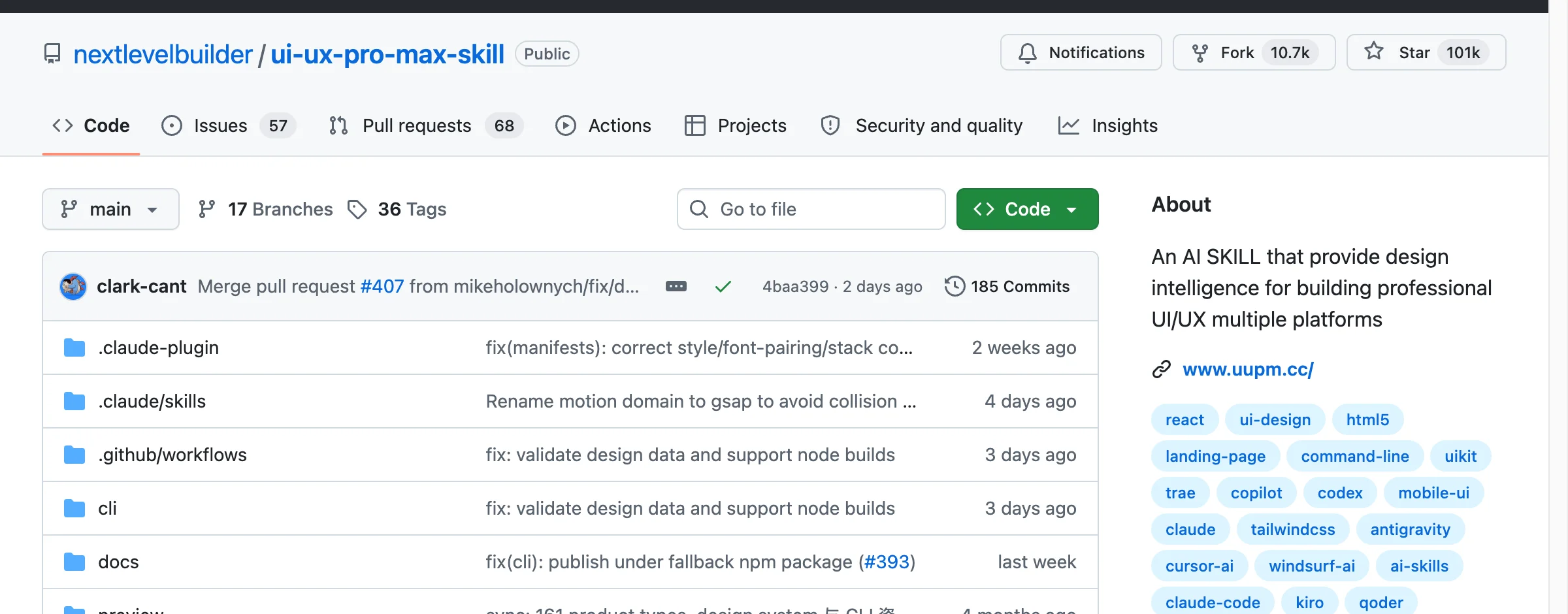This screenshot has height=614, width=1568.
Task: Open the .github/workflows folder
Action: tap(172, 455)
